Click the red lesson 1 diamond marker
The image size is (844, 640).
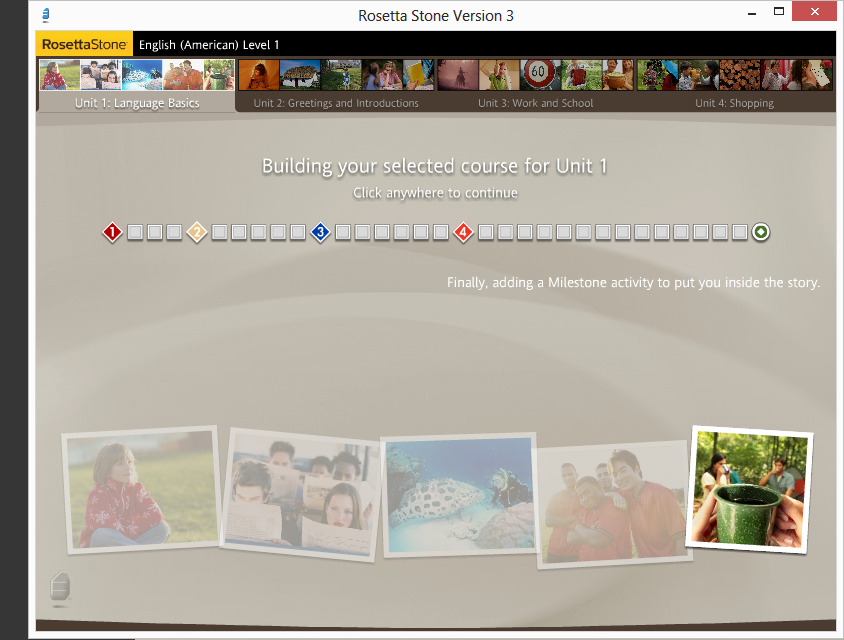112,232
